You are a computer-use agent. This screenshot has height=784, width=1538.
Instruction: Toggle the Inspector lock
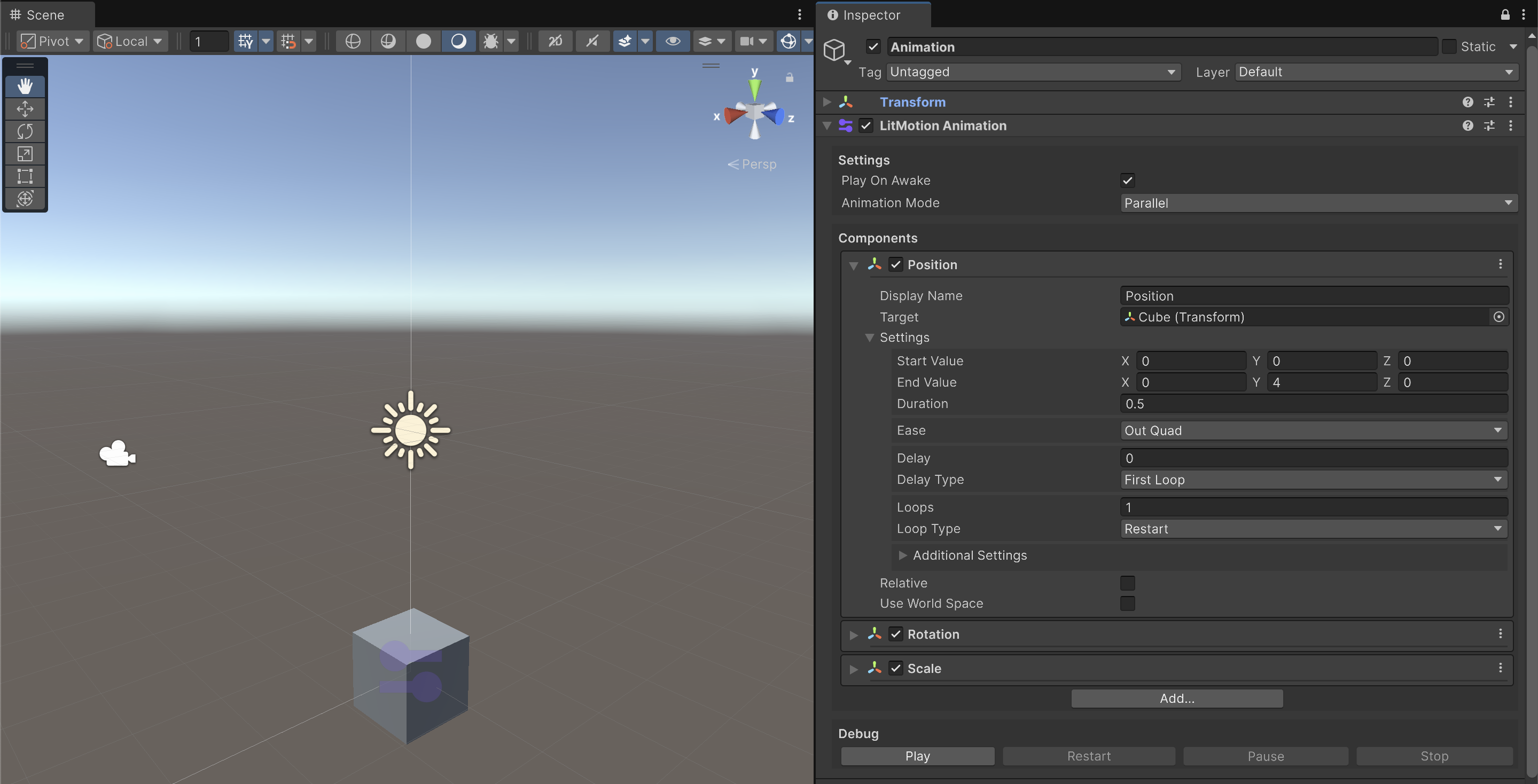1505,15
